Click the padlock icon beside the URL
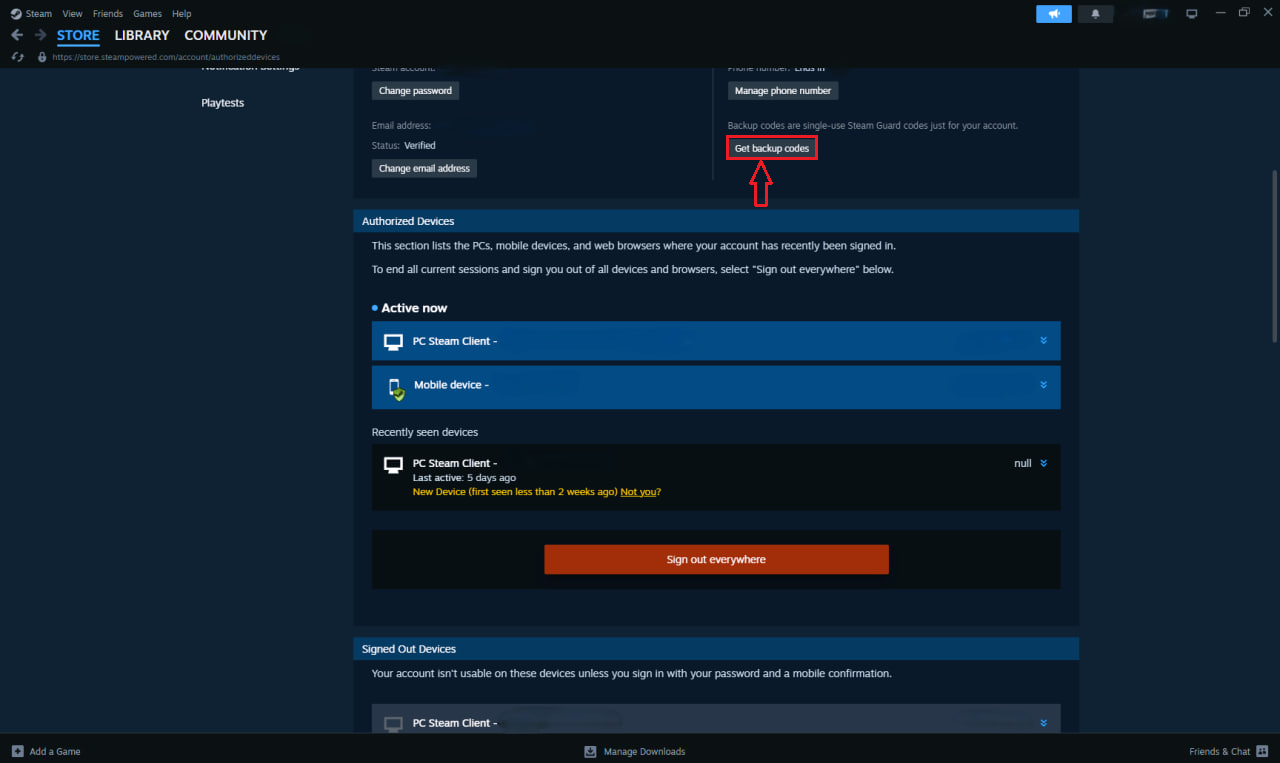The width and height of the screenshot is (1280, 763). click(42, 57)
